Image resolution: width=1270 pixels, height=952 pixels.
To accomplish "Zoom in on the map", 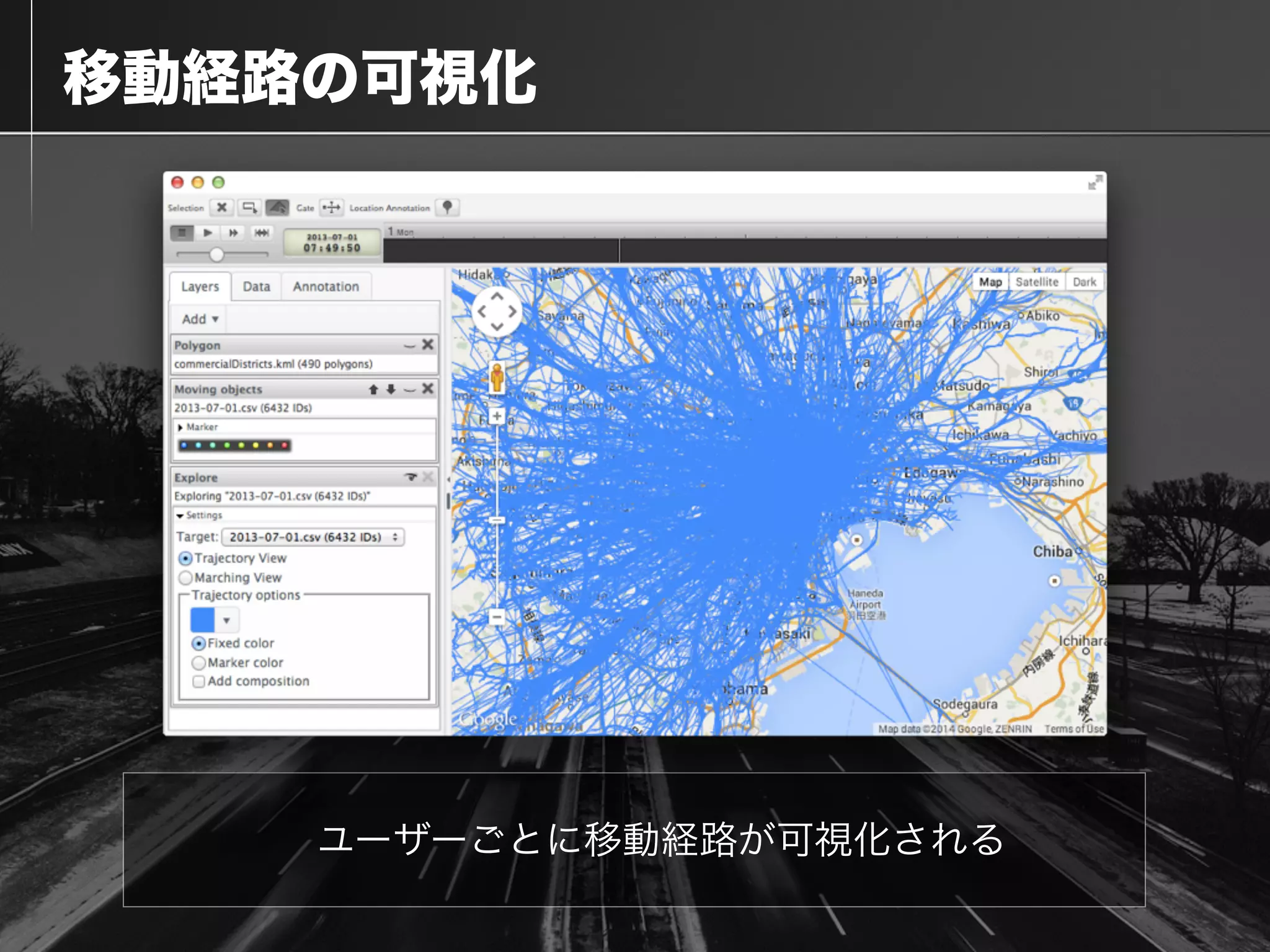I will [x=497, y=416].
